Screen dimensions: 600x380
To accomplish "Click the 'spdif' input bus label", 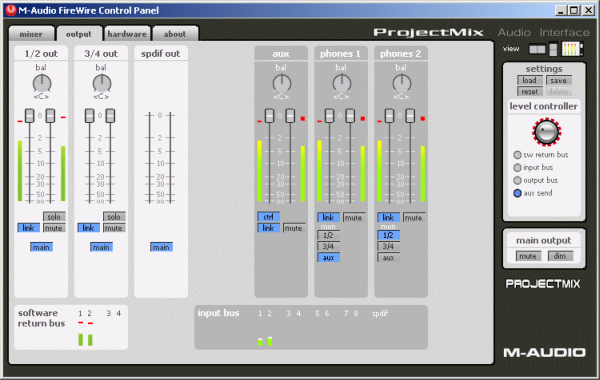I will [x=380, y=313].
